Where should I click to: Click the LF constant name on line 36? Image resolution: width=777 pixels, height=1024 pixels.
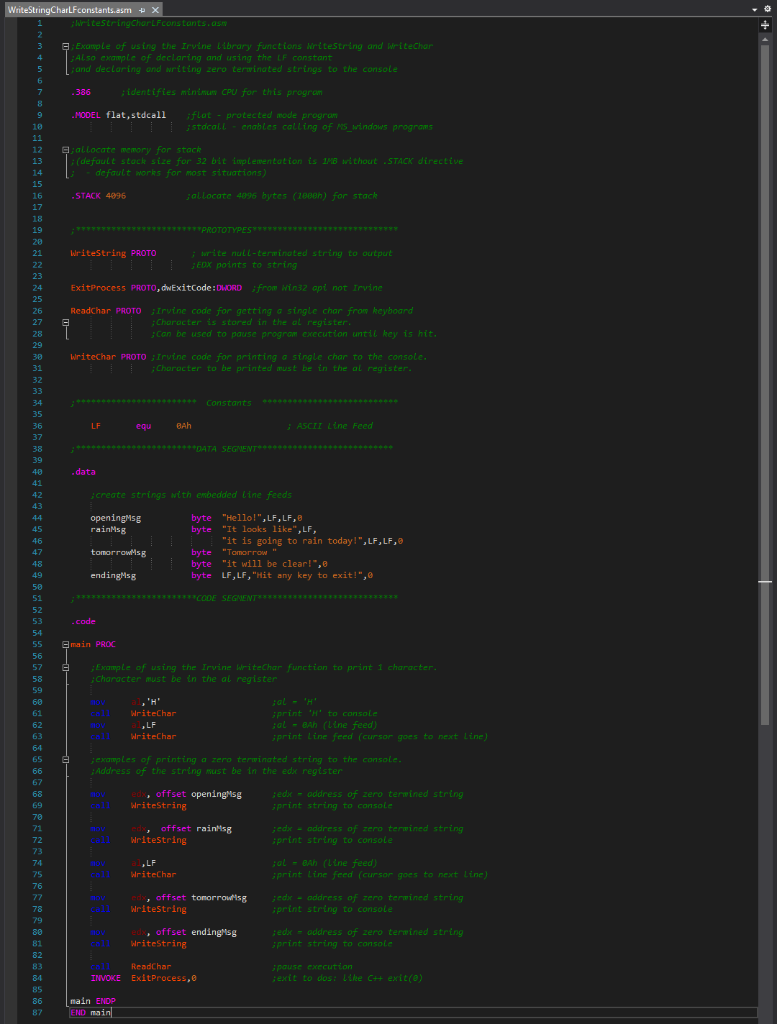coord(96,426)
